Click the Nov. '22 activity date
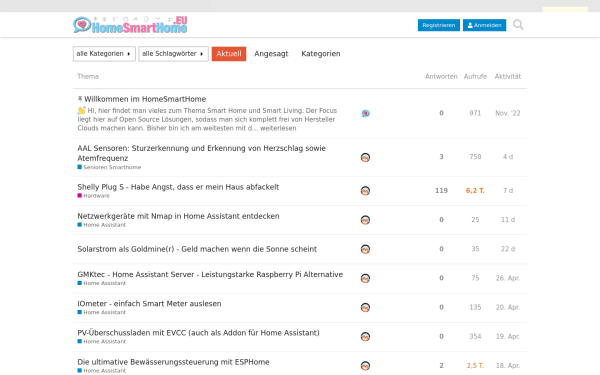Viewport: 600px width, 375px height. pyautogui.click(x=508, y=113)
